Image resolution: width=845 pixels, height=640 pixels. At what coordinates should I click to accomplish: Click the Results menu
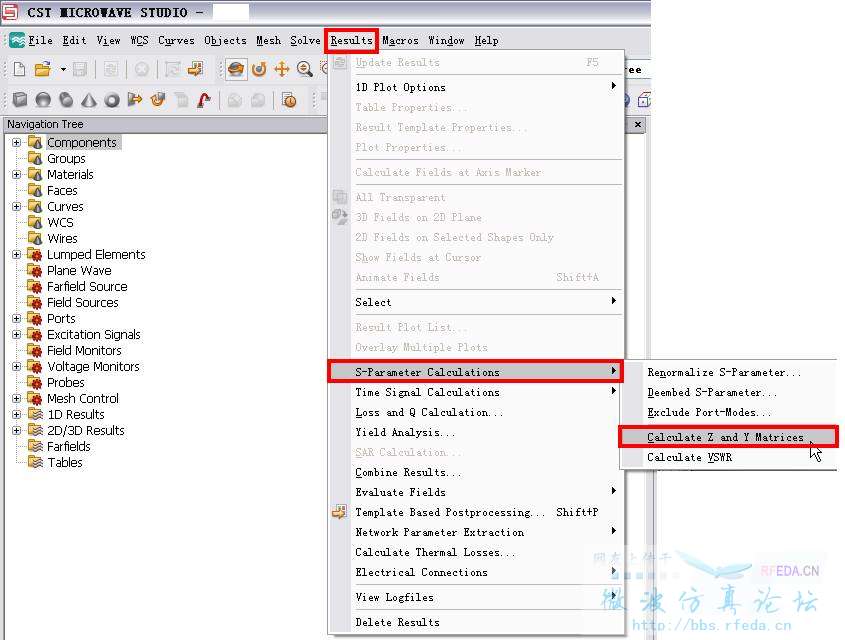tap(351, 40)
